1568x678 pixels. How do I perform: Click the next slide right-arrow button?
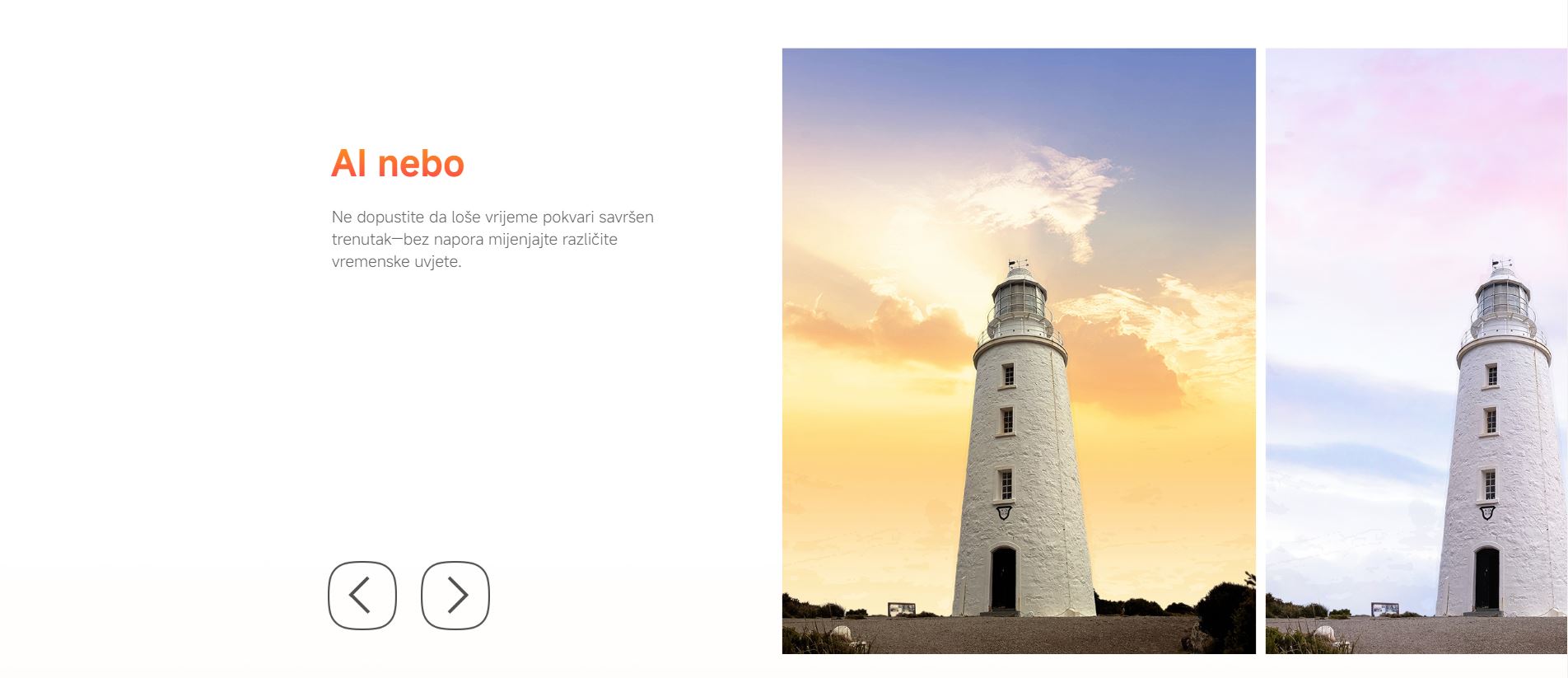pos(455,596)
